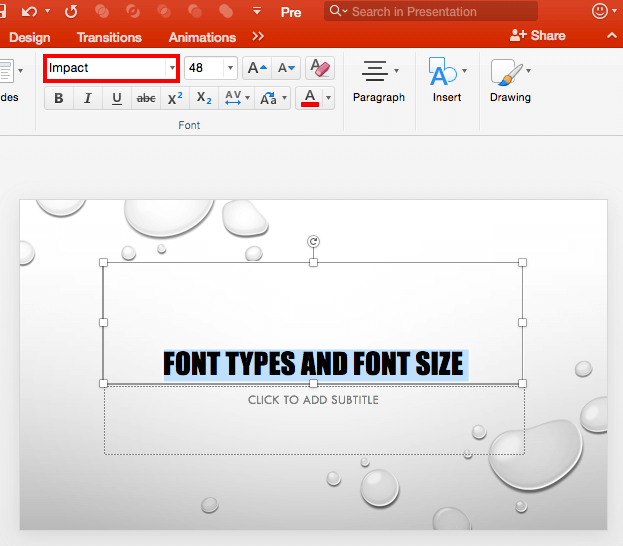Viewport: 623px width, 546px height.
Task: Click the Decrease Font Size button
Action: pyautogui.click(x=287, y=68)
